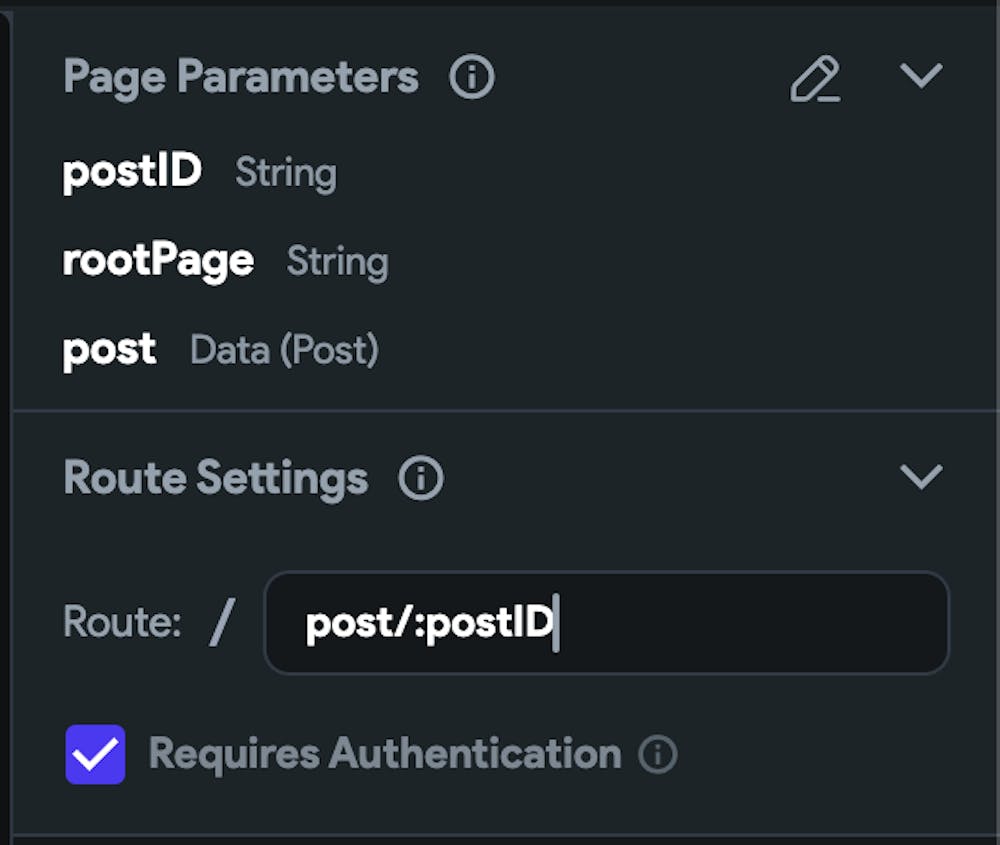
Task: Open the Page Parameters info tooltip
Action: pos(471,76)
